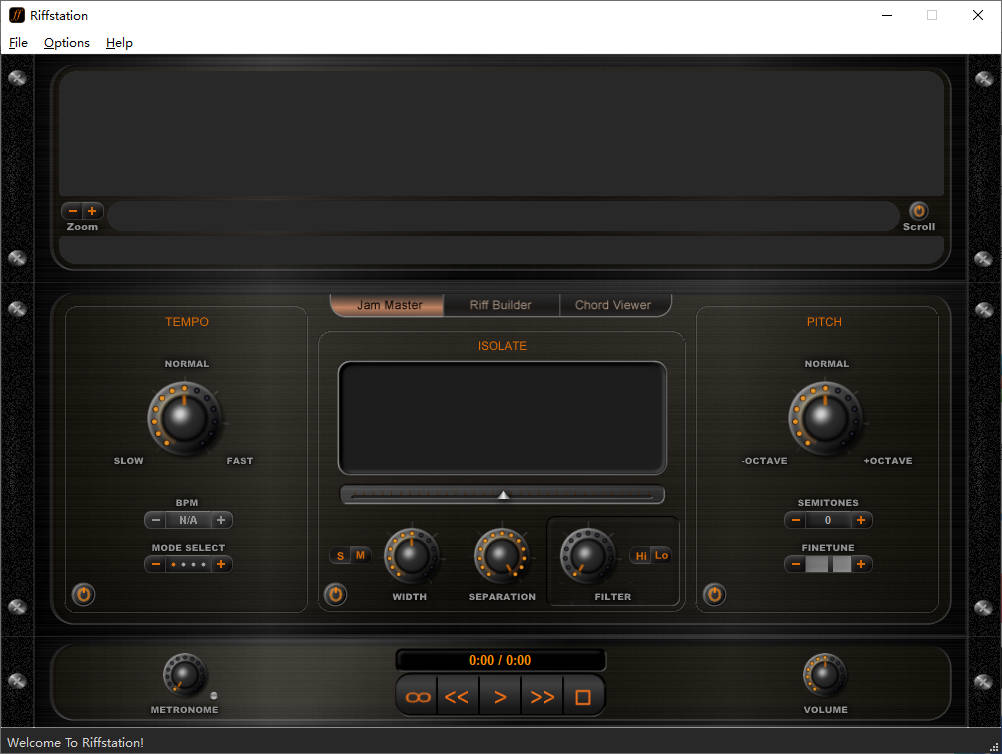Click the waveform display area
The height and width of the screenshot is (754, 1002).
[501, 133]
